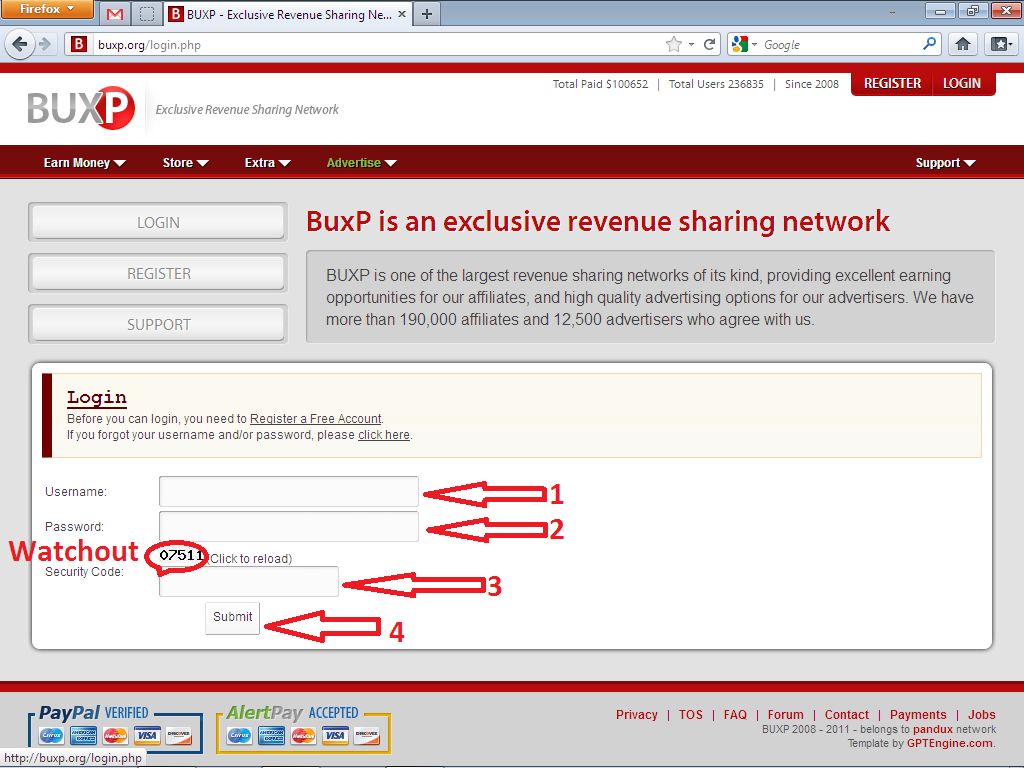Go forward with the forward arrow

coord(44,44)
